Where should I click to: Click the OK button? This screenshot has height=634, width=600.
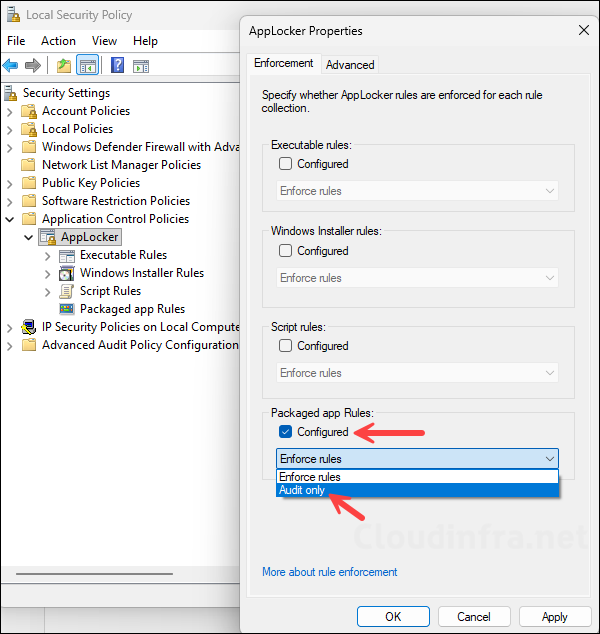[x=393, y=617]
